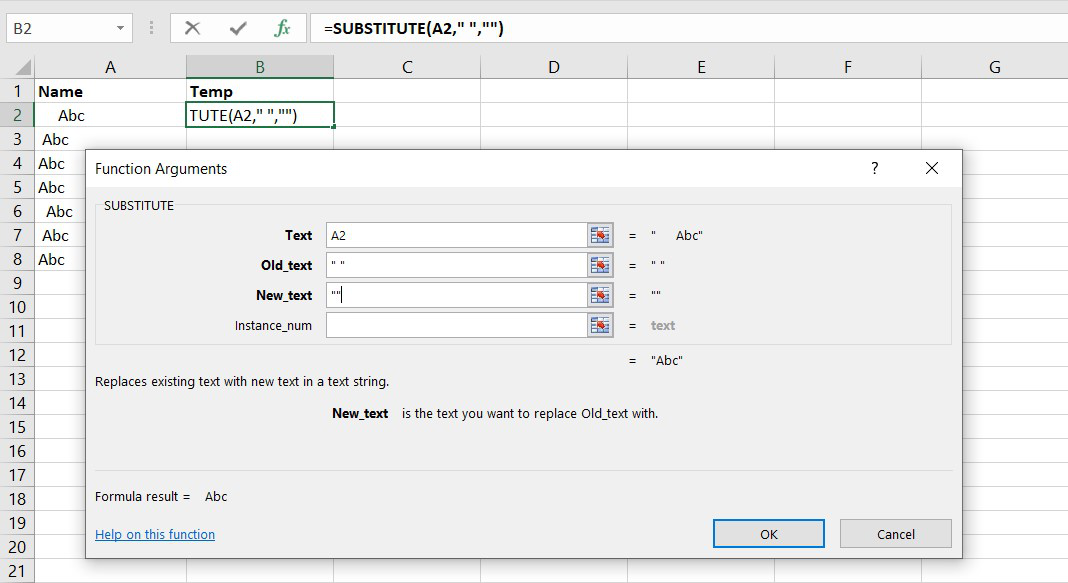The width and height of the screenshot is (1068, 583).
Task: Click inside the formula bar text
Action: [600, 28]
